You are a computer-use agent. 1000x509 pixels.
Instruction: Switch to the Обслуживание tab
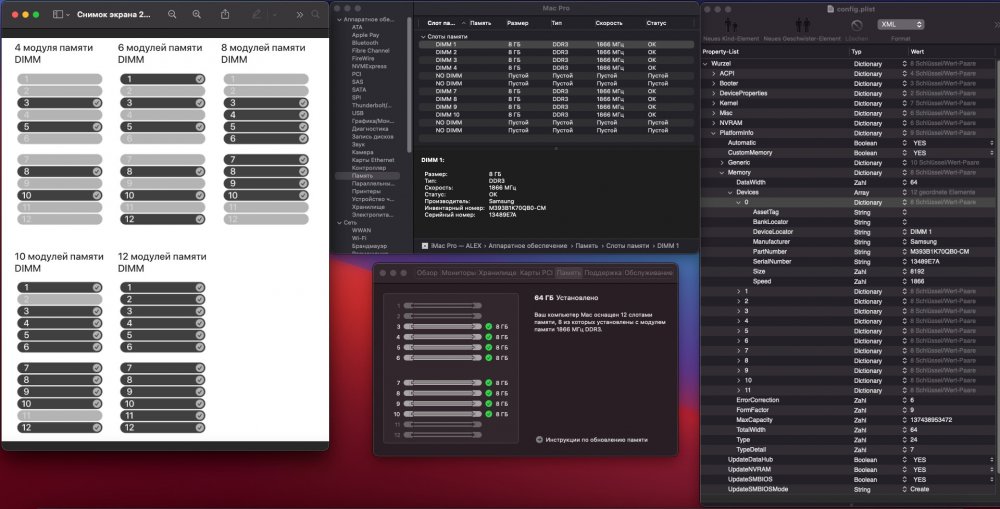point(648,273)
